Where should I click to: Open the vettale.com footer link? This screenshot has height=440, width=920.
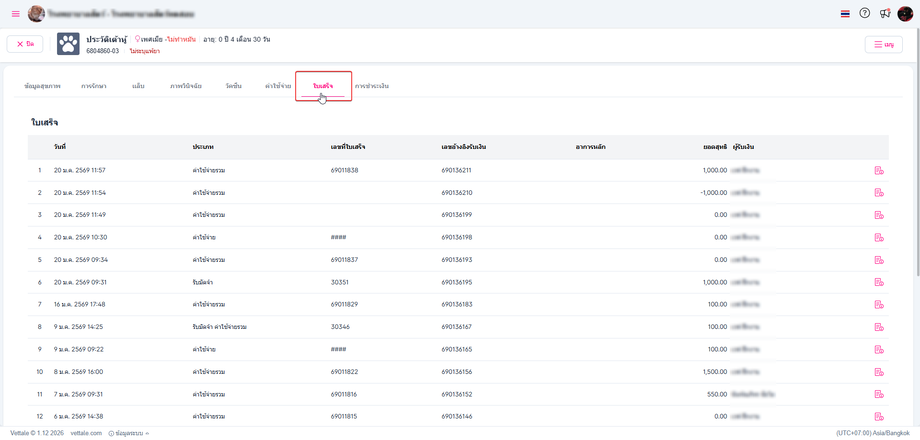coord(86,434)
